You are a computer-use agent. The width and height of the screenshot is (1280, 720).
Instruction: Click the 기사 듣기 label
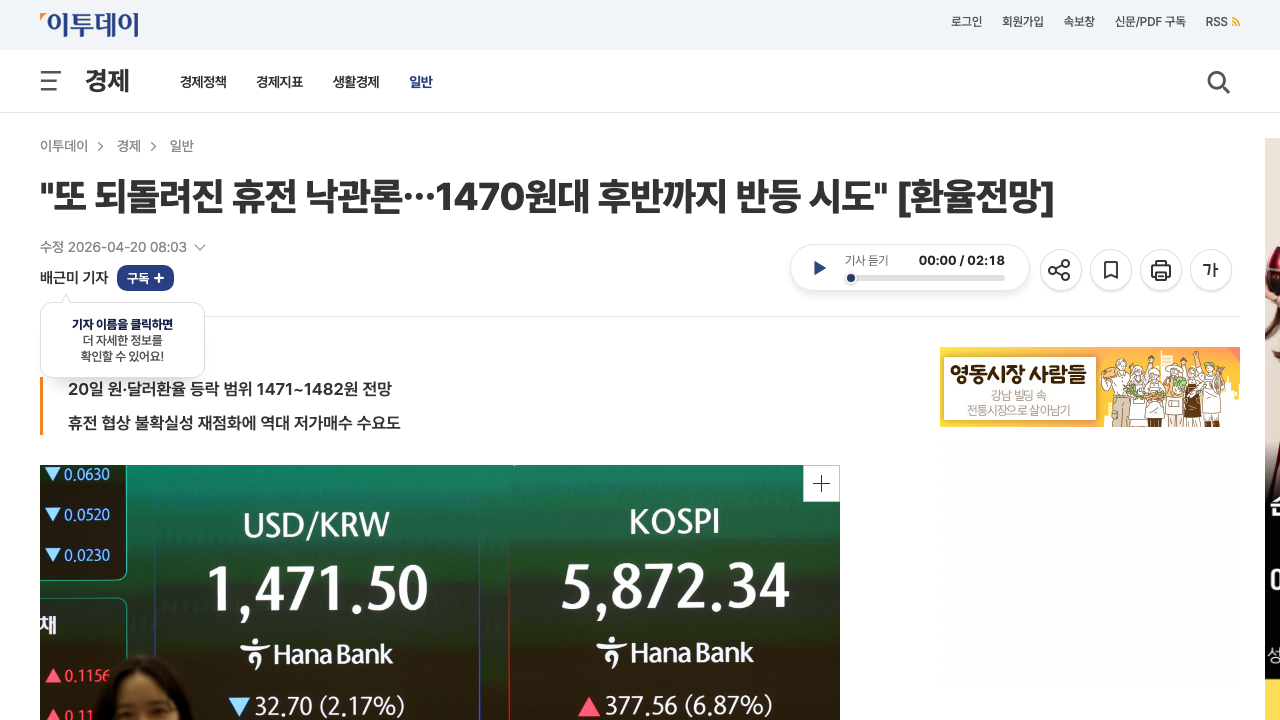(x=866, y=261)
